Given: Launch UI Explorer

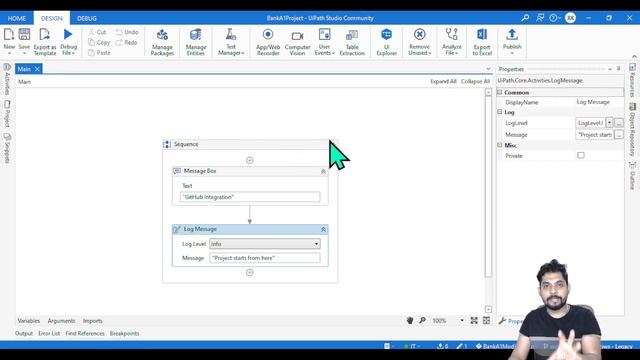Looking at the screenshot, I should coord(387,42).
